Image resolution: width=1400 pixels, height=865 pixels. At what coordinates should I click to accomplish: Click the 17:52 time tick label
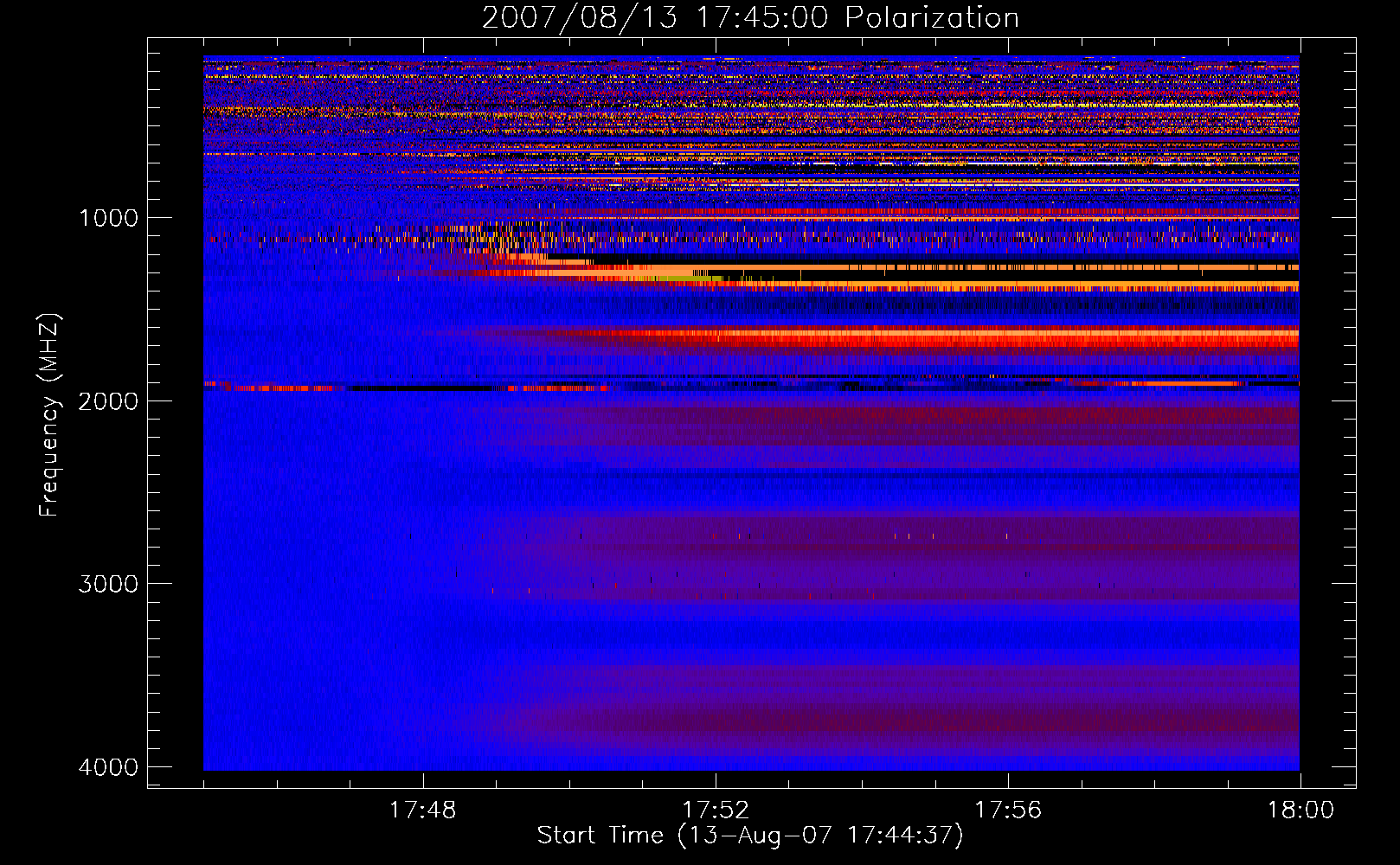(x=716, y=811)
